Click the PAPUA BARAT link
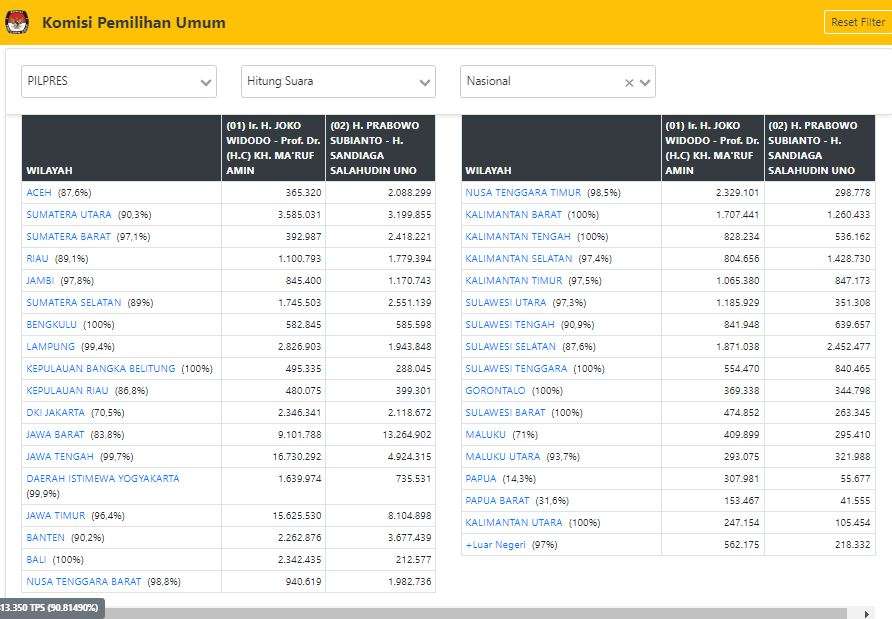 (497, 500)
